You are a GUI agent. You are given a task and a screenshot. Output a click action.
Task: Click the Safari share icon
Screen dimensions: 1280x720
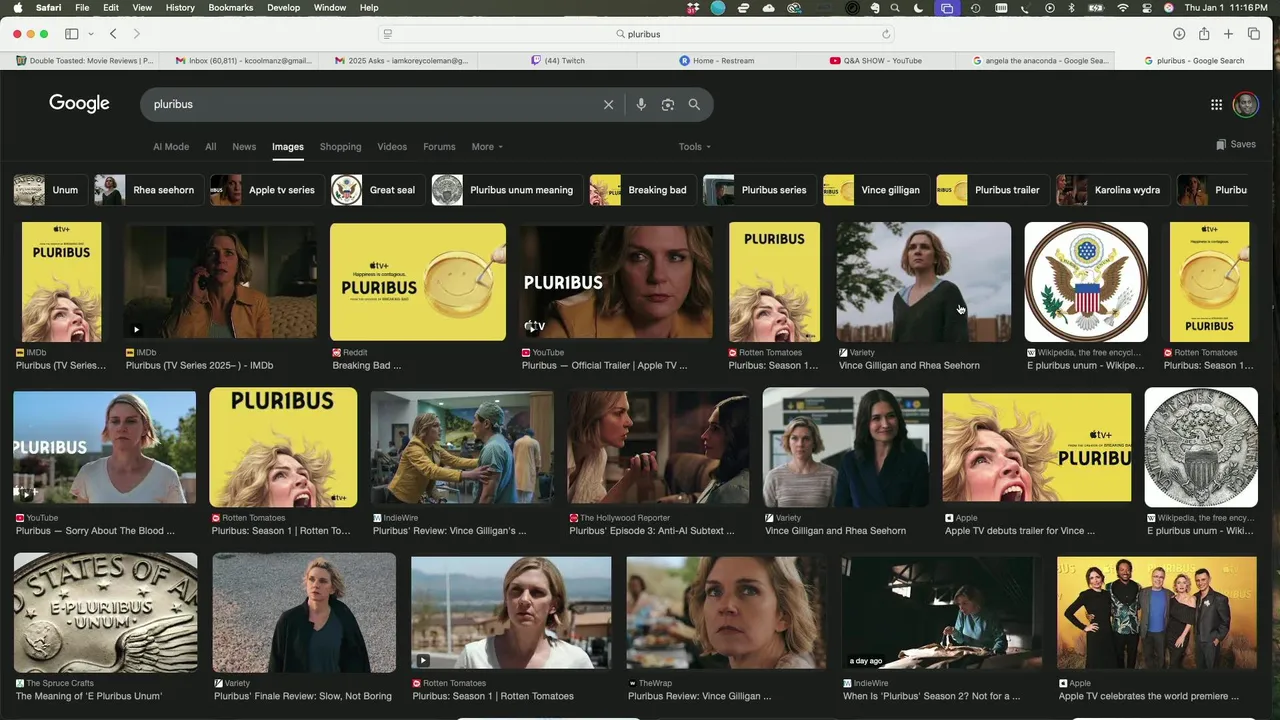pos(1204,33)
